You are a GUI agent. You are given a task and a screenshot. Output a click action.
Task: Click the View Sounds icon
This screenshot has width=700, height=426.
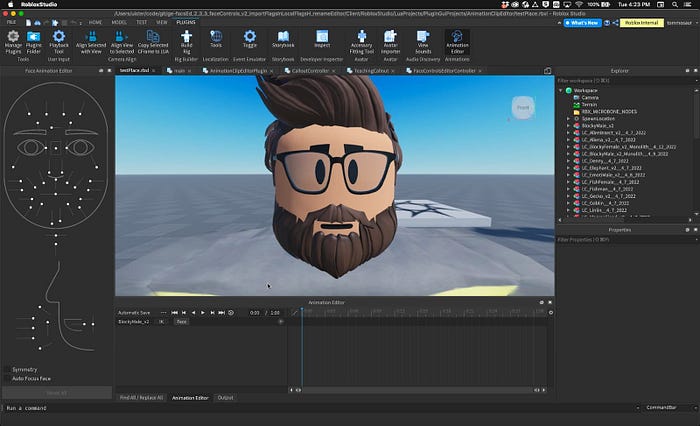[x=424, y=38]
